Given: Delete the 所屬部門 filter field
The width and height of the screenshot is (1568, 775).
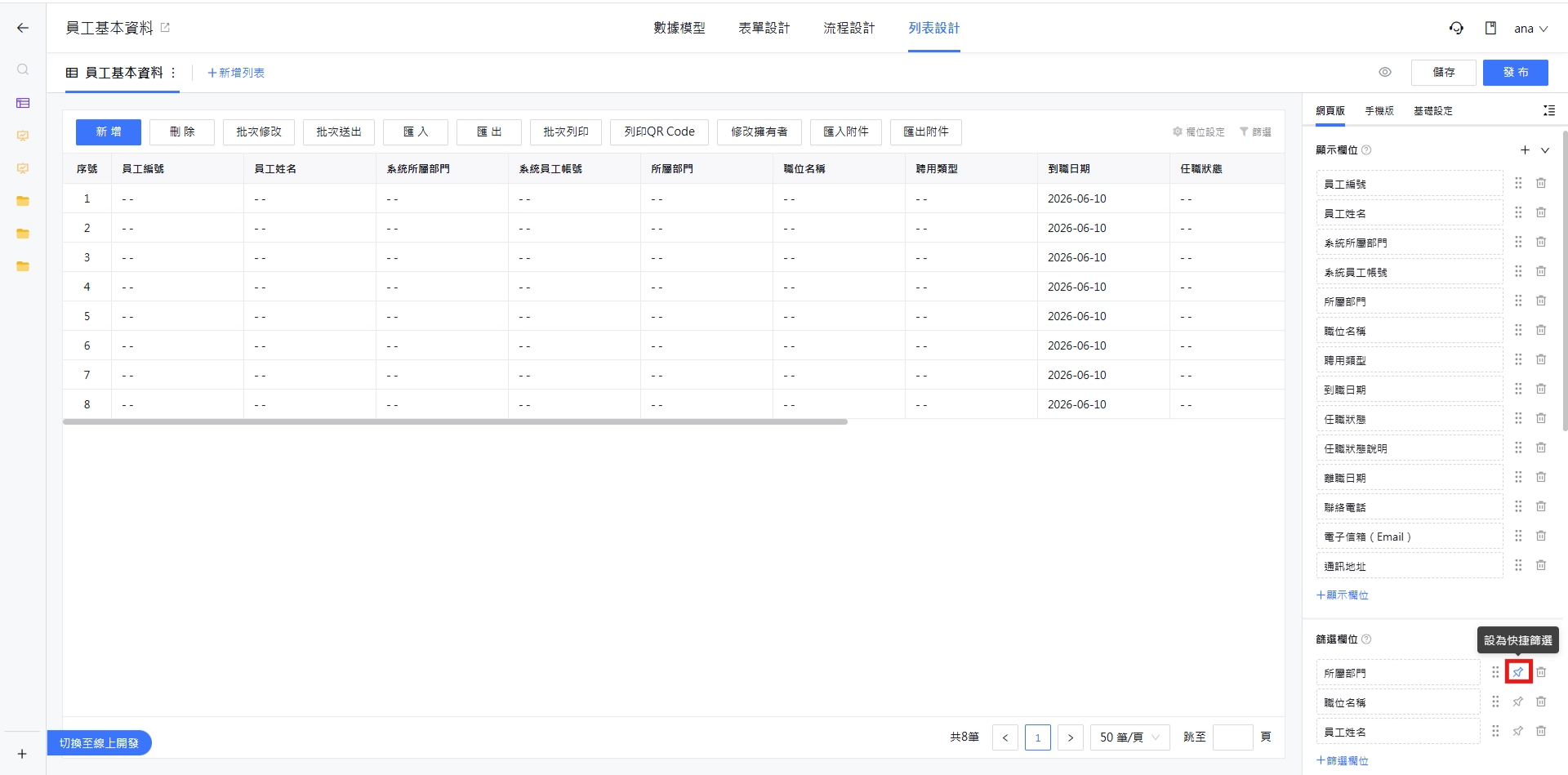Looking at the screenshot, I should [x=1541, y=672].
